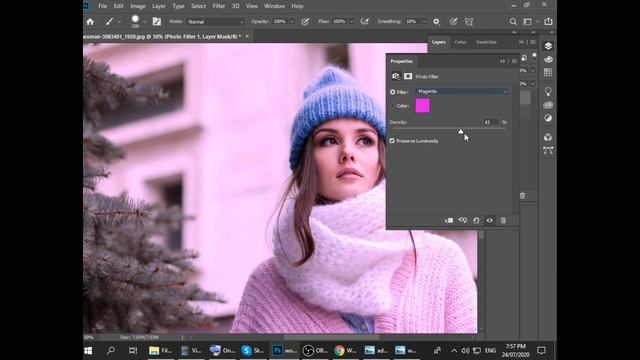Viewport: 640px width, 360px height.
Task: Open the Image menu
Action: [138, 6]
